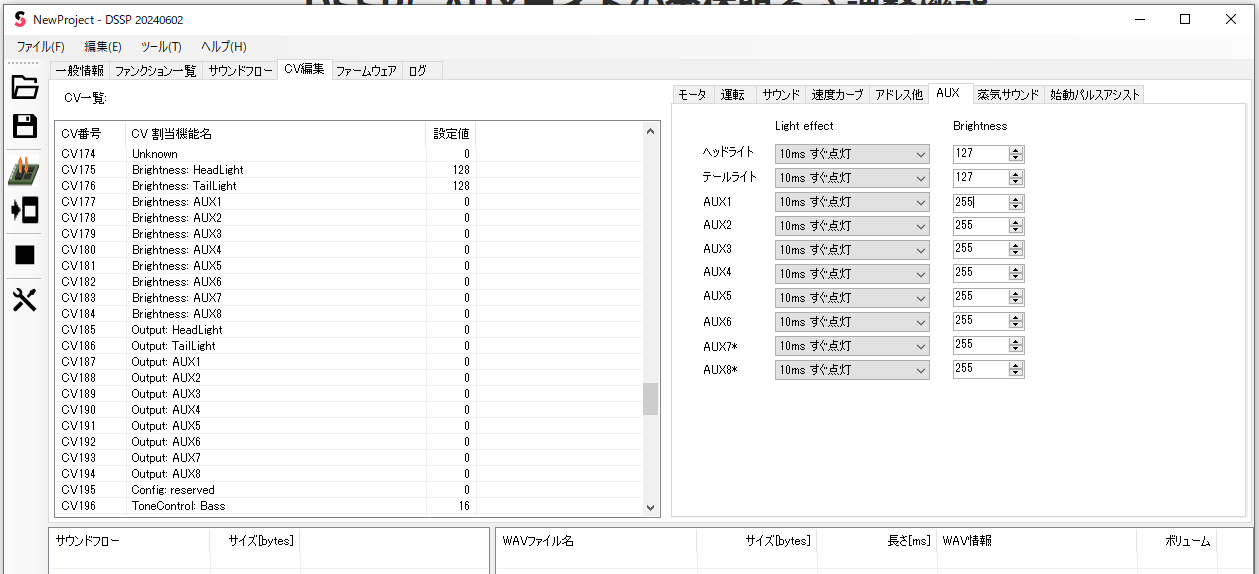
Task: Click the AUX2 brightness value field
Action: (x=978, y=226)
